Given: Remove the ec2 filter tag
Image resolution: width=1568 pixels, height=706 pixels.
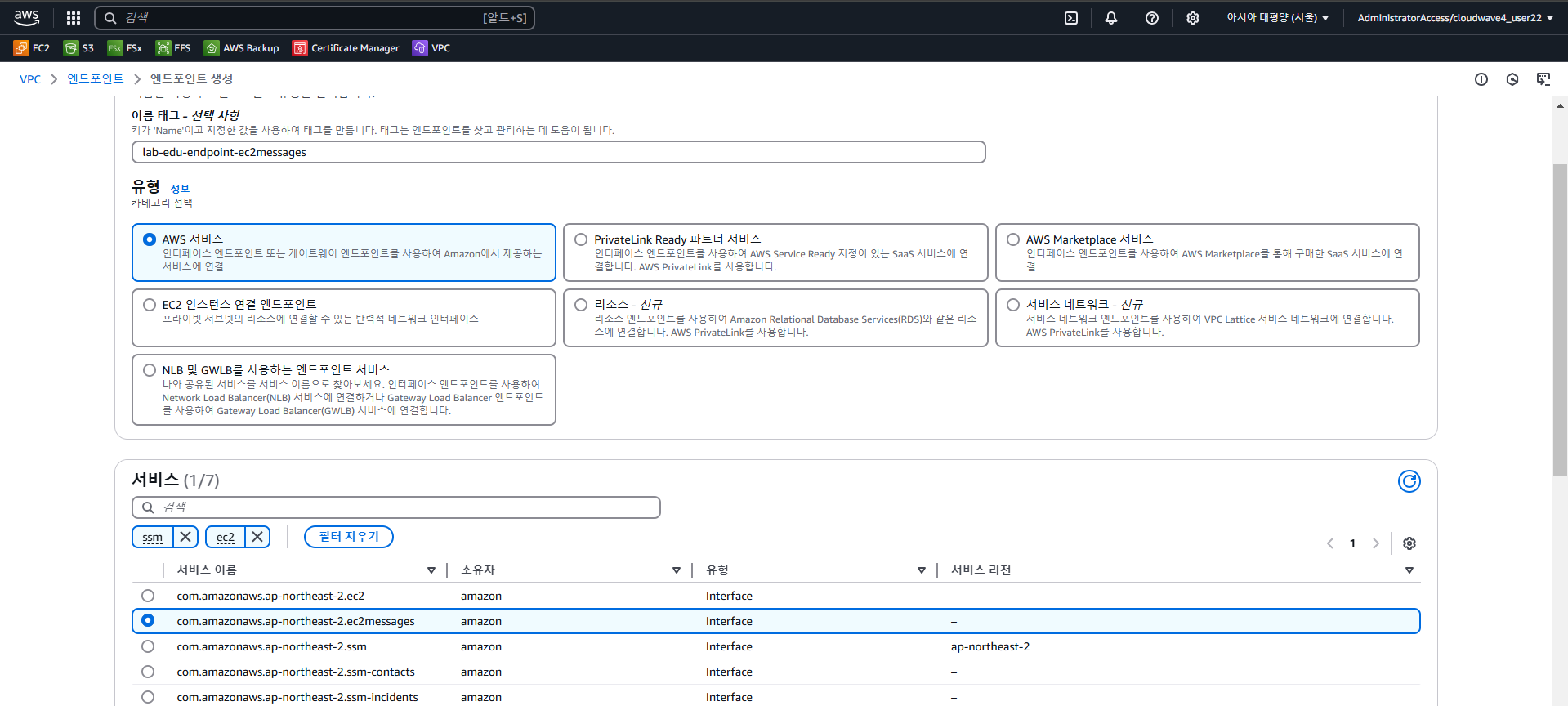Looking at the screenshot, I should click(x=257, y=537).
